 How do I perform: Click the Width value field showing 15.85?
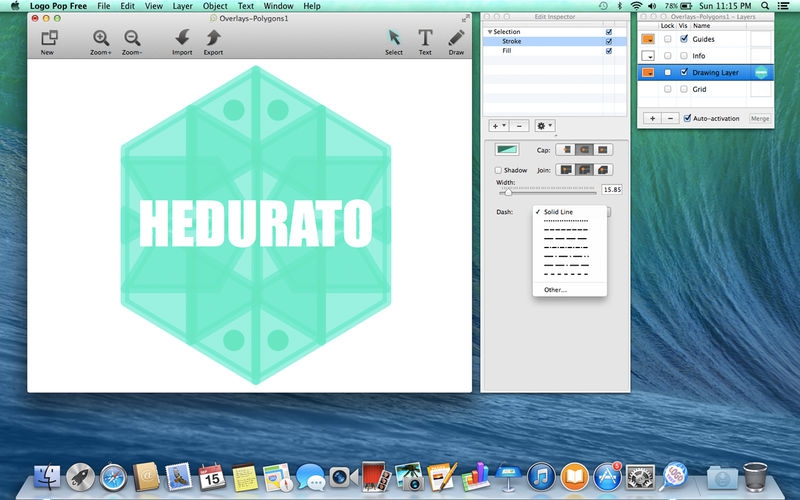point(612,189)
